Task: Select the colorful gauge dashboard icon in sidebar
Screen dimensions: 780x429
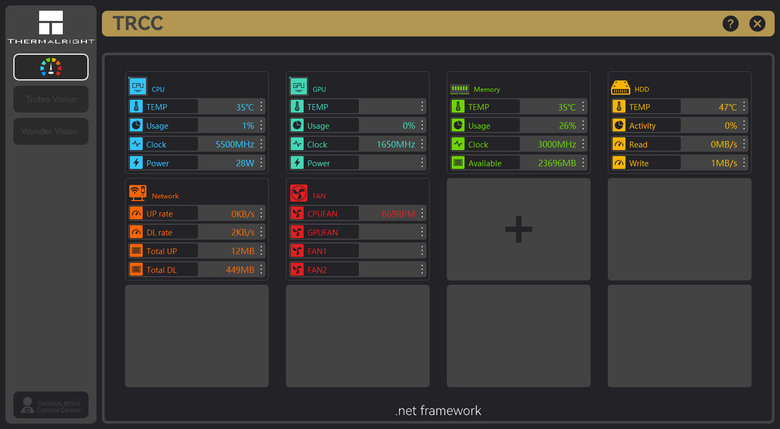Action: pos(51,67)
